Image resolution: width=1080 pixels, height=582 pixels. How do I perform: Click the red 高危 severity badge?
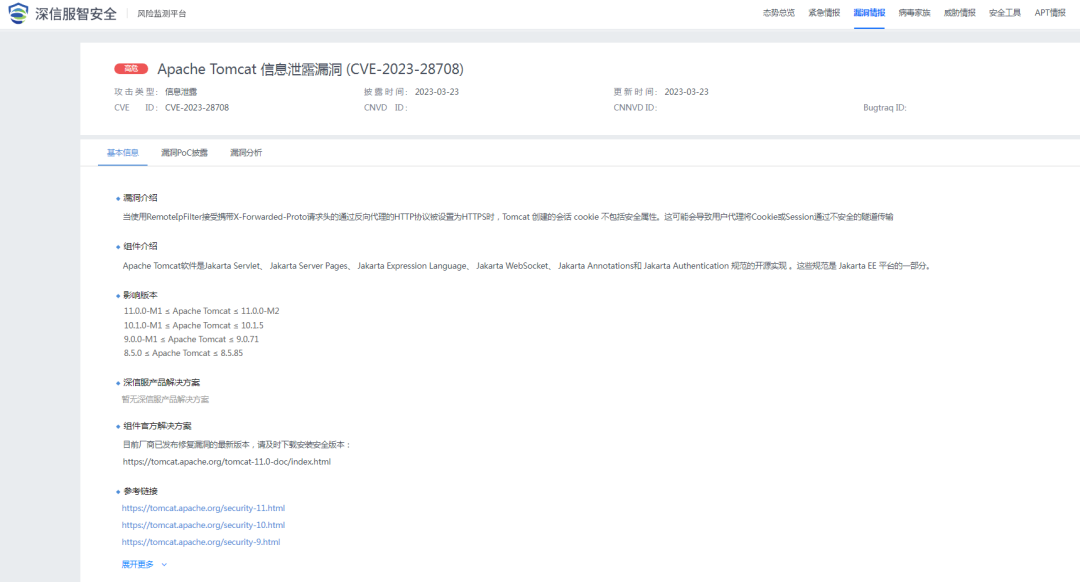click(x=131, y=69)
